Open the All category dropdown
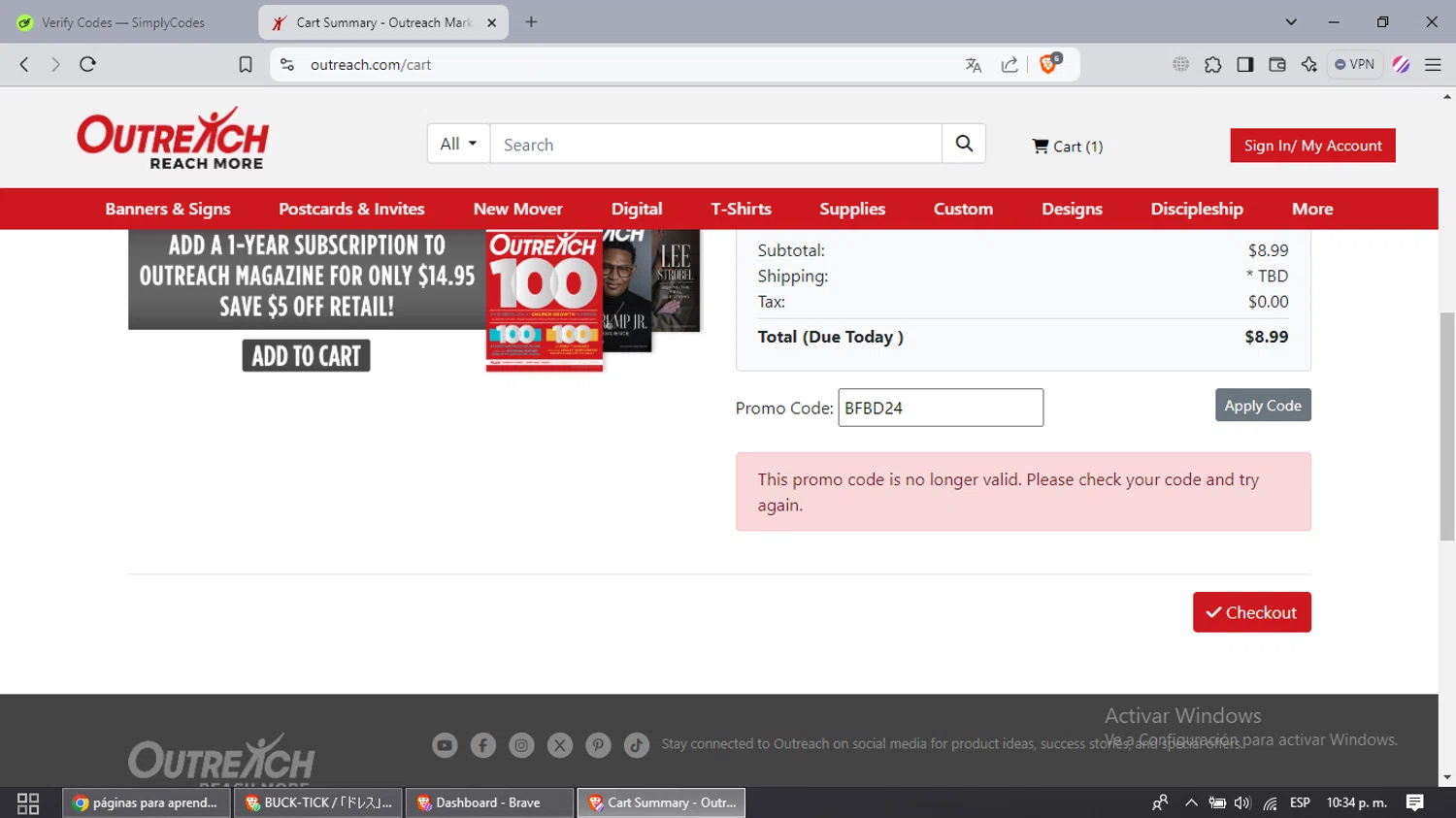This screenshot has width=1456, height=818. pos(458,144)
